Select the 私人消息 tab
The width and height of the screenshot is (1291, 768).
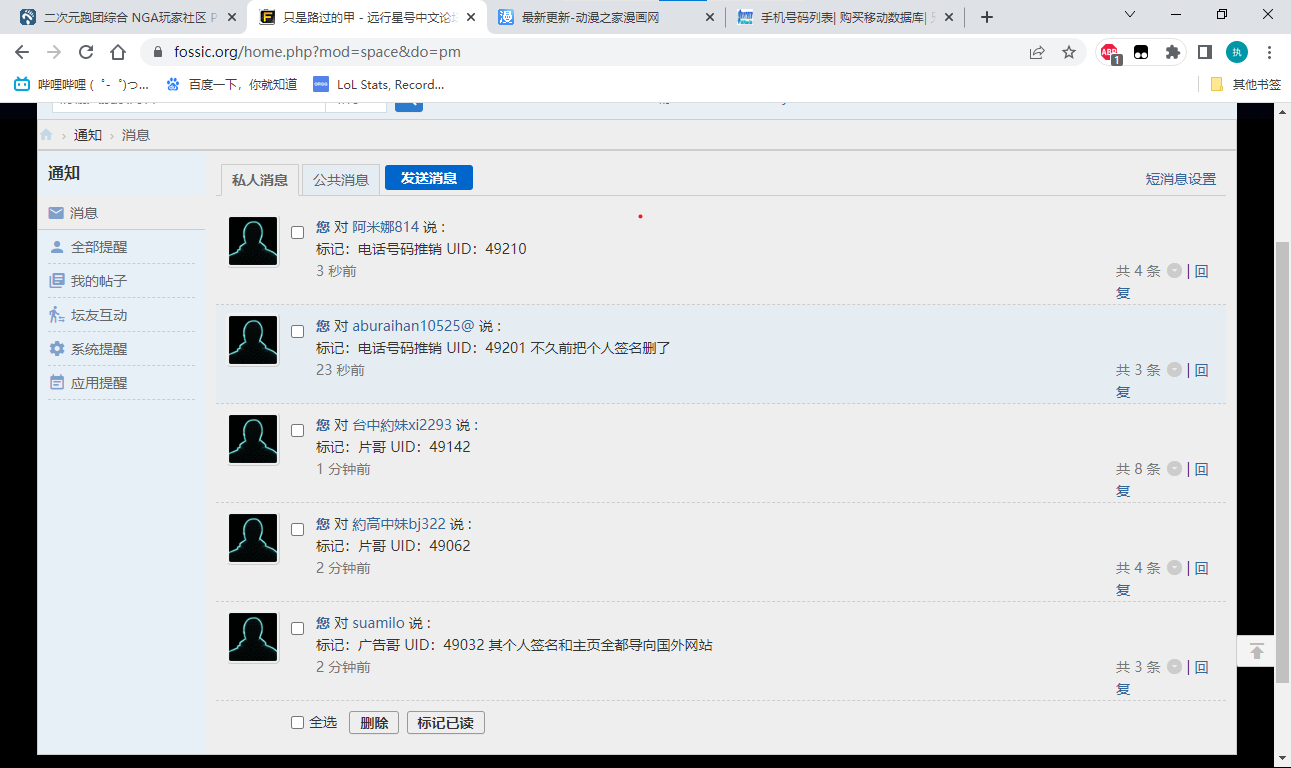click(x=259, y=179)
